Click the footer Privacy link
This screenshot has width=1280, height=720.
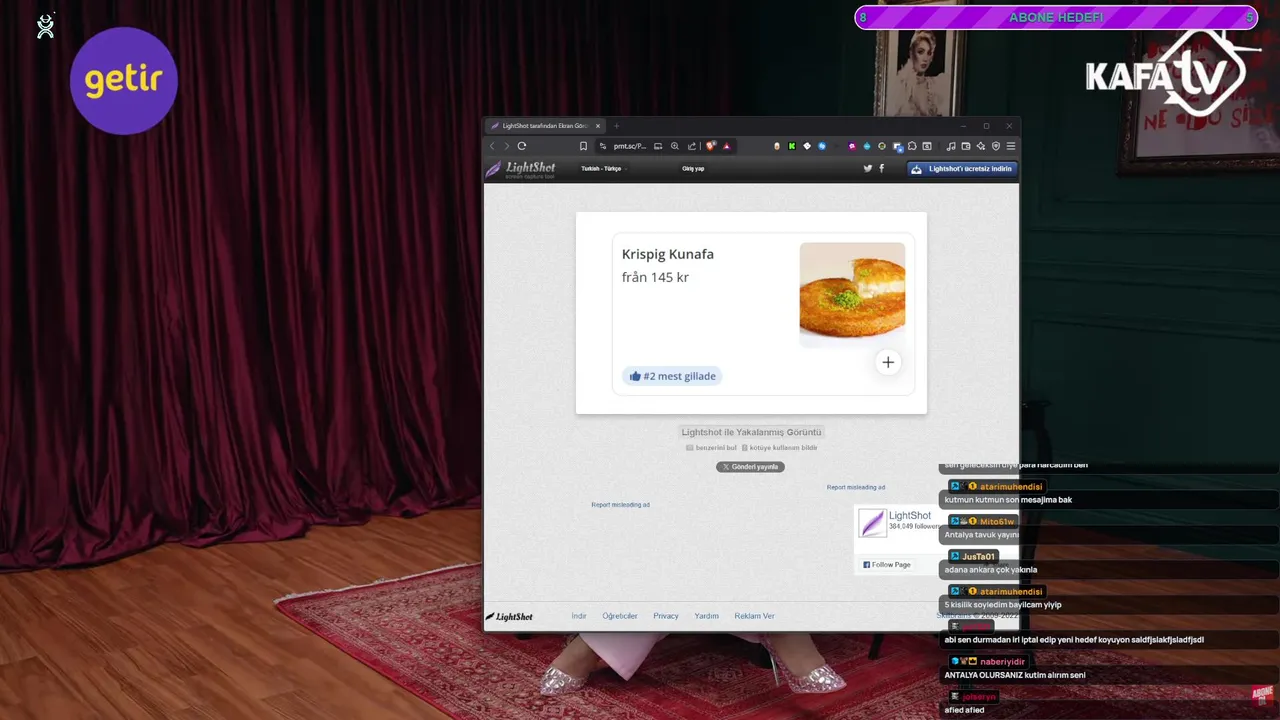pyautogui.click(x=666, y=616)
